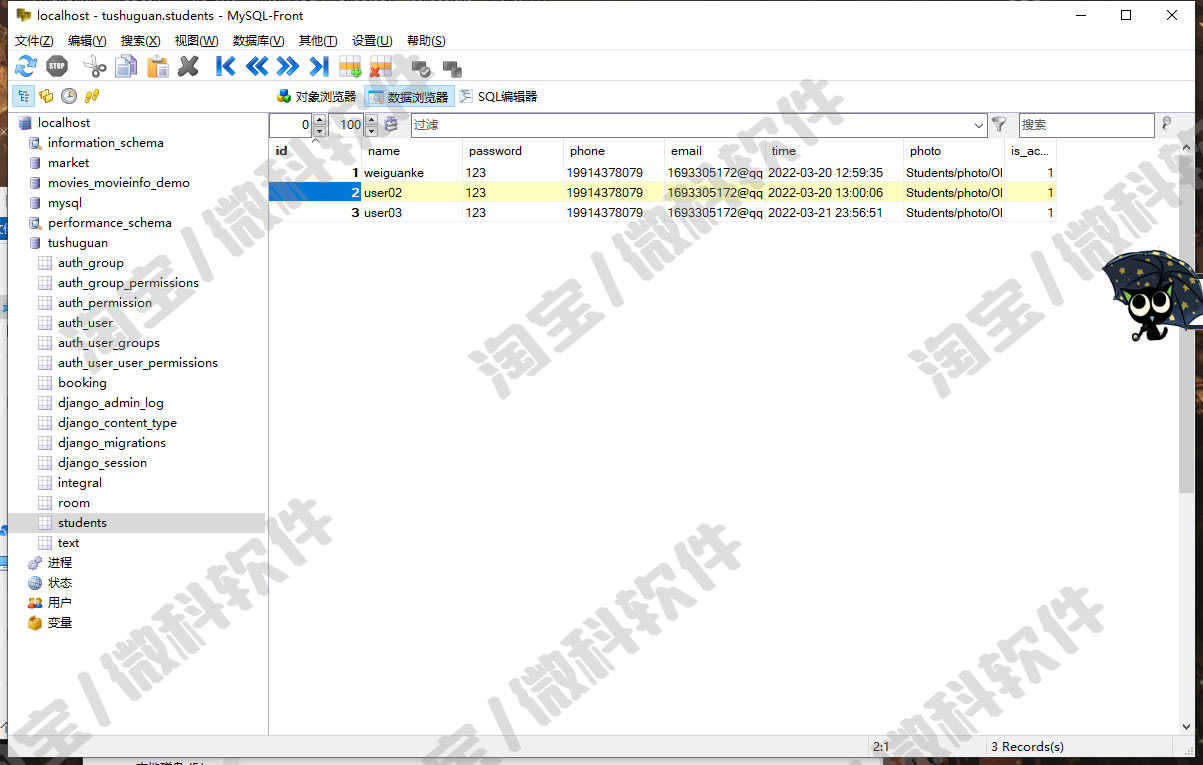Click the STOP icon in toolbar
Image resolution: width=1203 pixels, height=765 pixels.
pos(57,67)
